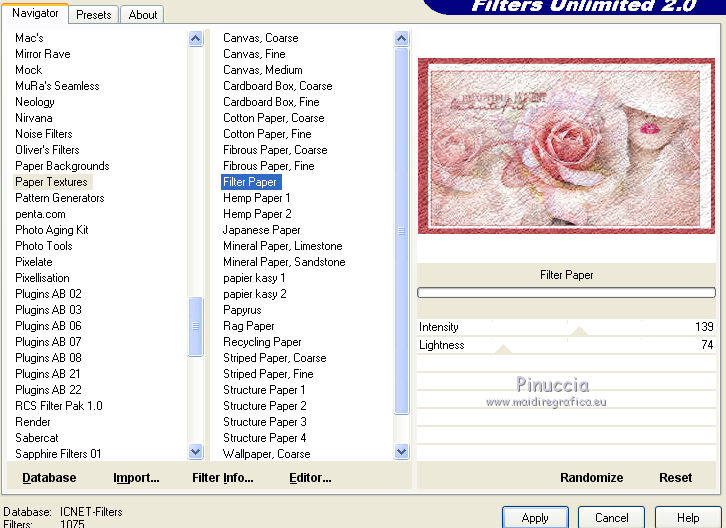Select the Pixelate category

pos(33,262)
